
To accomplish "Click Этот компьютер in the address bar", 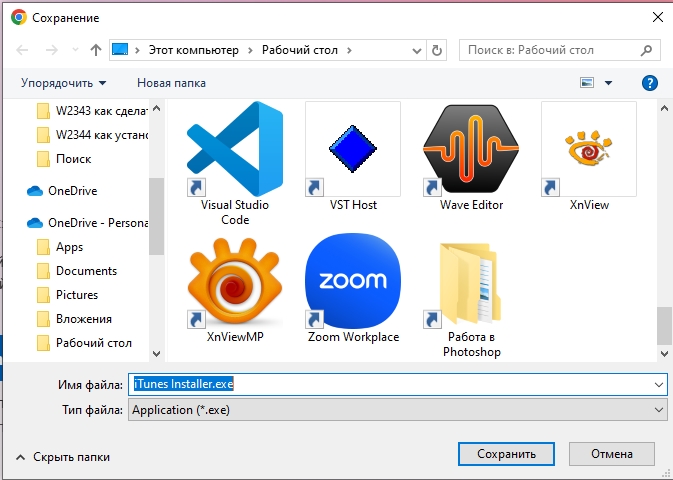I will click(x=194, y=50).
